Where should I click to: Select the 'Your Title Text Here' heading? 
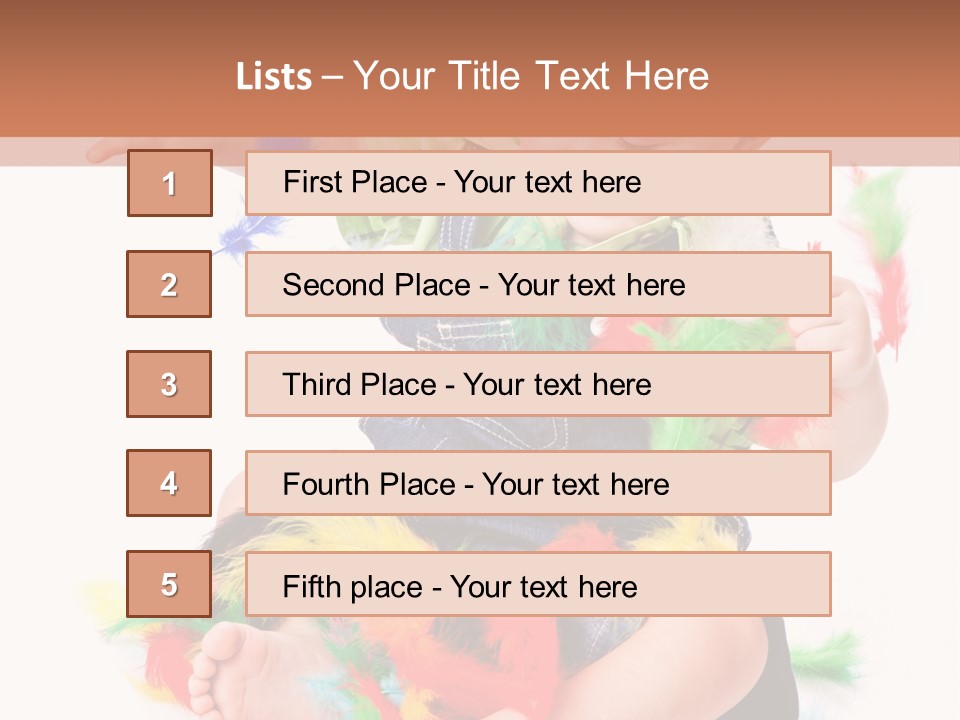click(x=531, y=77)
